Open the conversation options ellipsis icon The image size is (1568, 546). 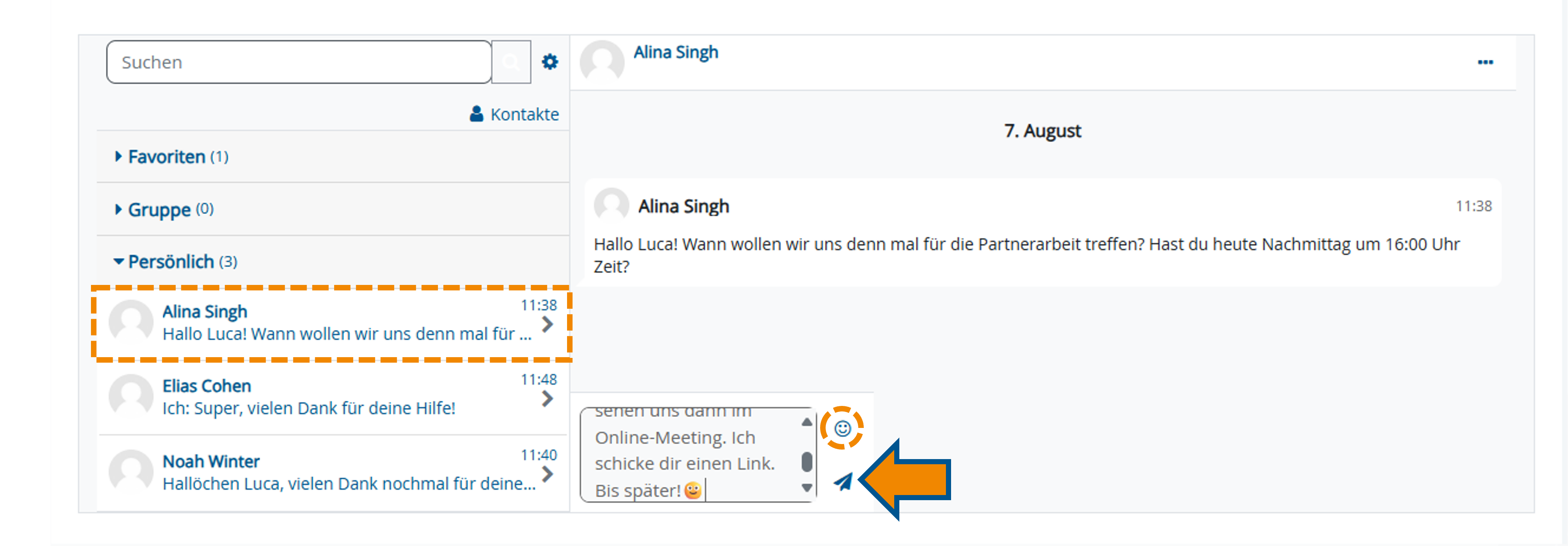point(1486,62)
